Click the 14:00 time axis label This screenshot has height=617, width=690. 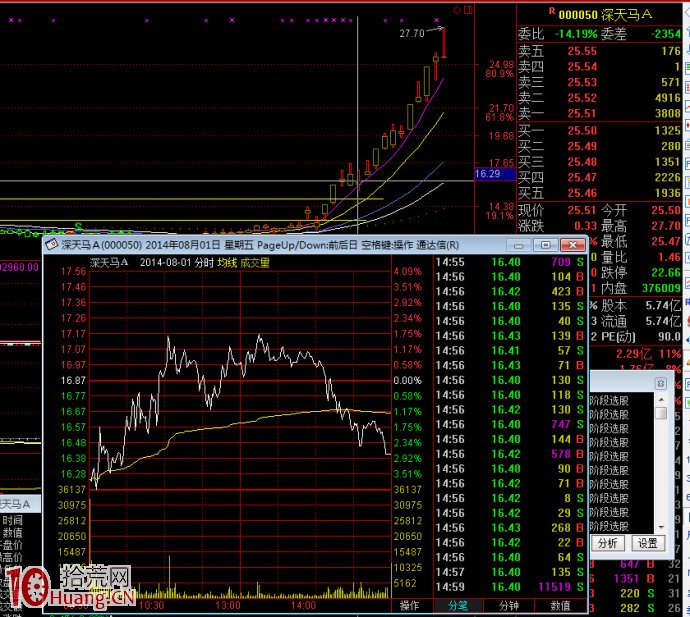click(x=303, y=605)
